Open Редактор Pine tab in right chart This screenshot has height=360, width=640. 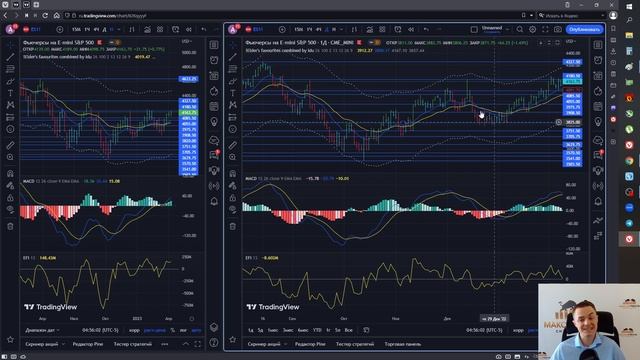[310, 344]
